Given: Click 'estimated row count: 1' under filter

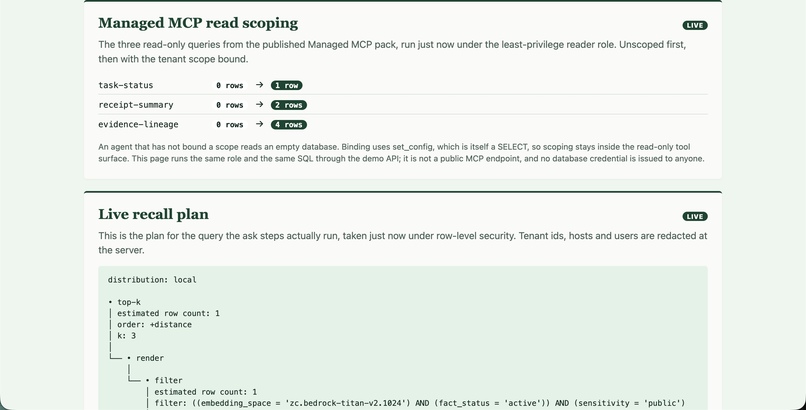Looking at the screenshot, I should click(206, 392).
